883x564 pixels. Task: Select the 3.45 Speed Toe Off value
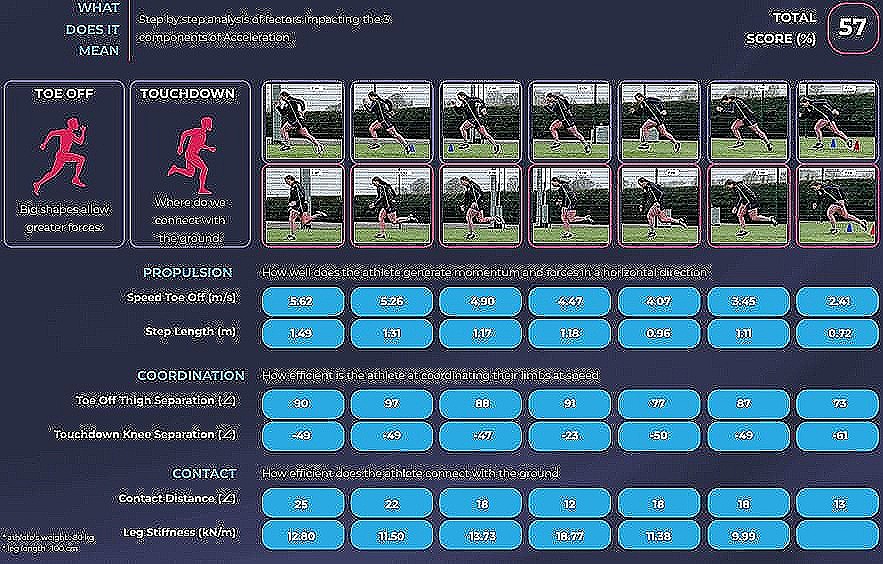point(748,301)
